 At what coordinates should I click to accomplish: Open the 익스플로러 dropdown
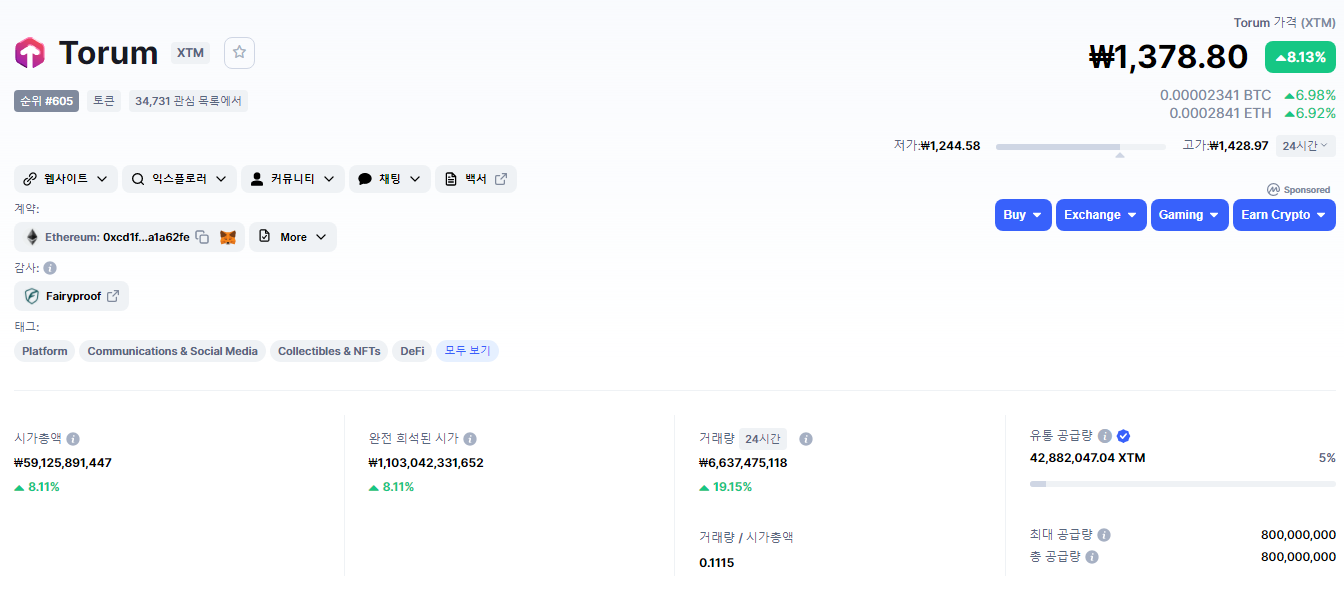(x=180, y=179)
